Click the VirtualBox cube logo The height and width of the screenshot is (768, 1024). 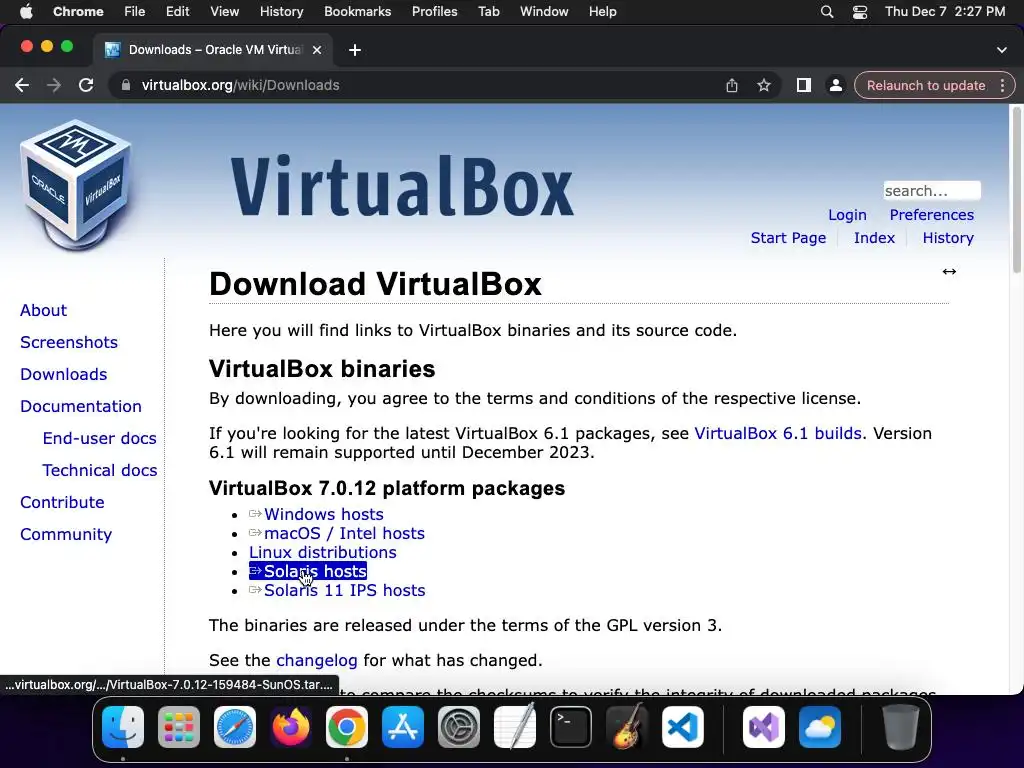coord(76,185)
